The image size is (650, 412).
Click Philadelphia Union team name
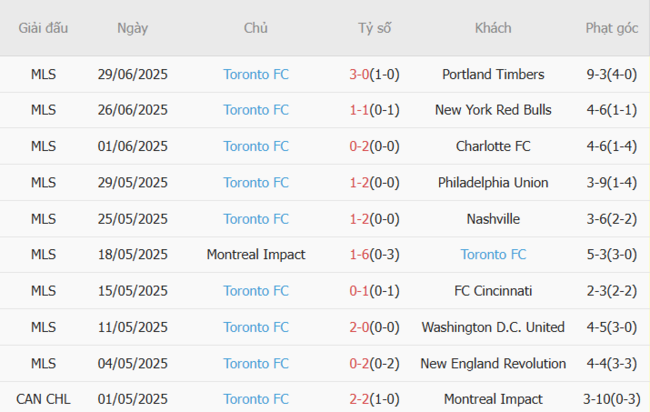pos(493,183)
